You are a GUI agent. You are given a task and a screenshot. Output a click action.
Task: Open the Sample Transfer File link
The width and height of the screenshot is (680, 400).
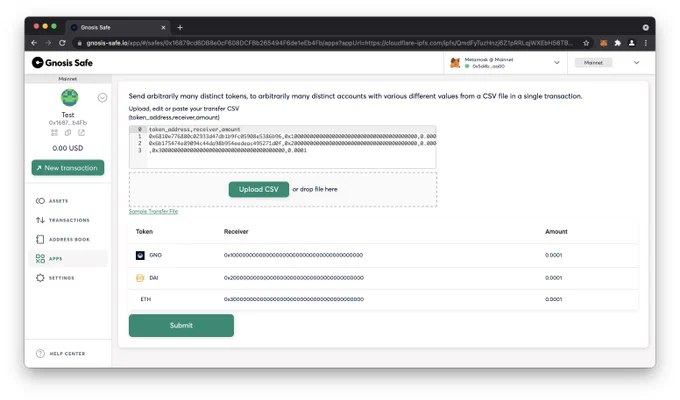point(153,211)
